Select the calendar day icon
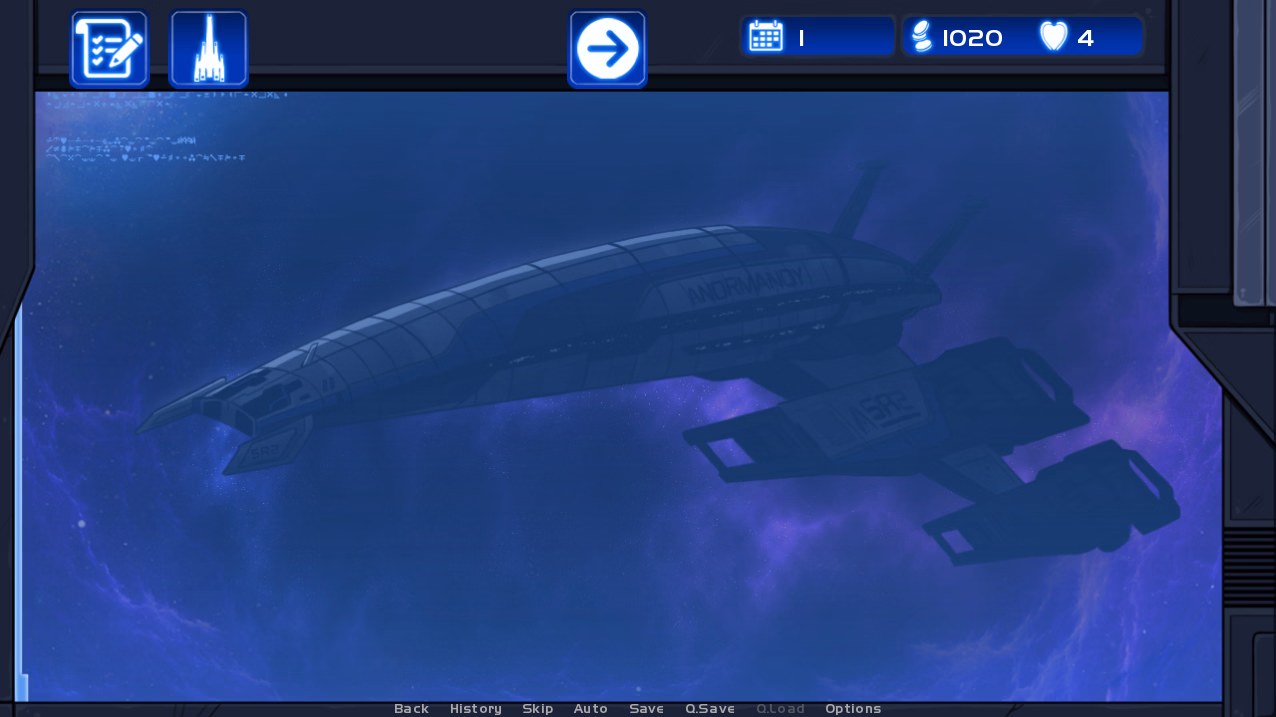Image resolution: width=1276 pixels, height=717 pixels. coord(766,37)
